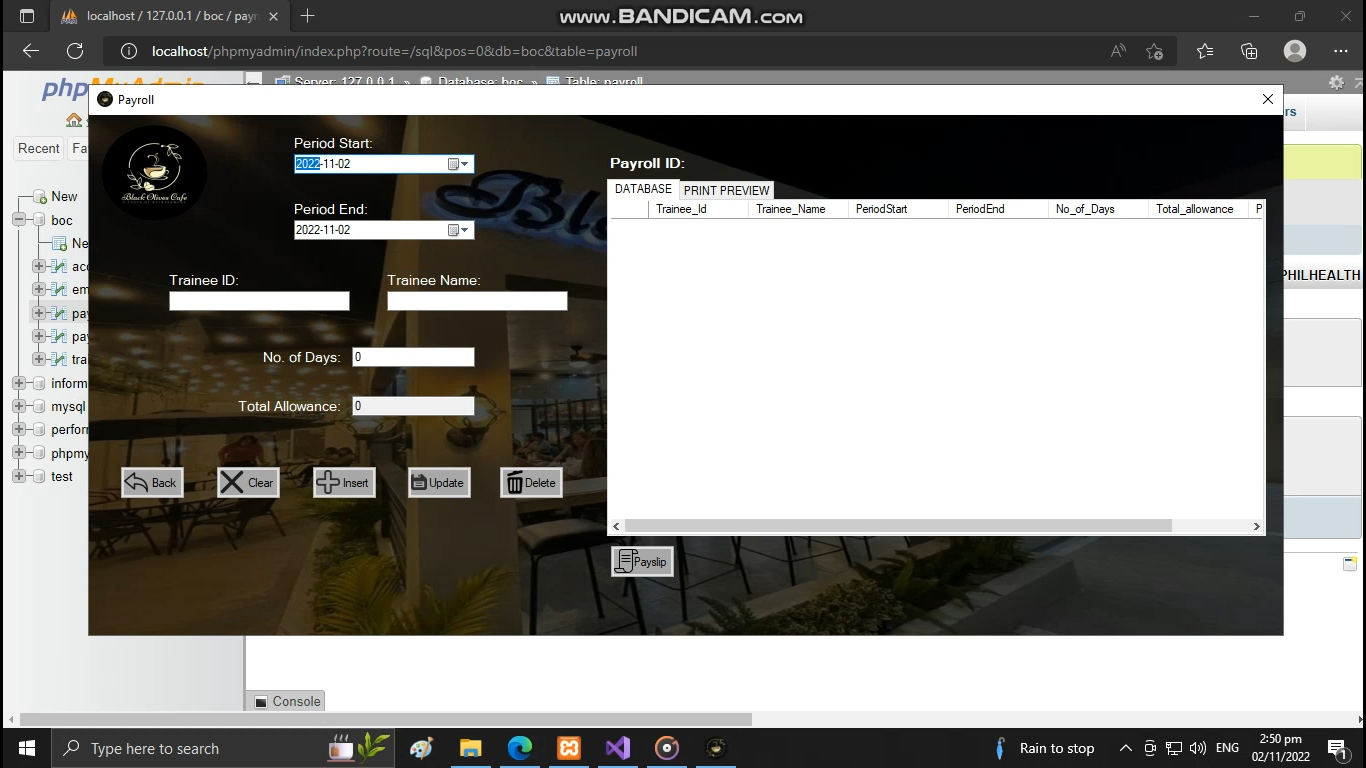This screenshot has width=1366, height=768.
Task: Click the Total Allowance field
Action: tap(413, 406)
